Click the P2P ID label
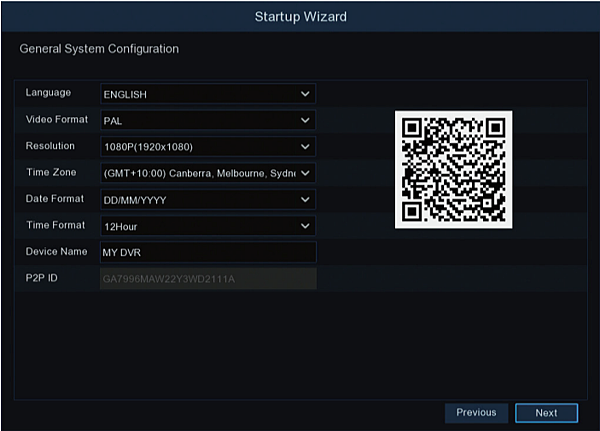Image resolution: width=600 pixels, height=431 pixels. [x=42, y=278]
